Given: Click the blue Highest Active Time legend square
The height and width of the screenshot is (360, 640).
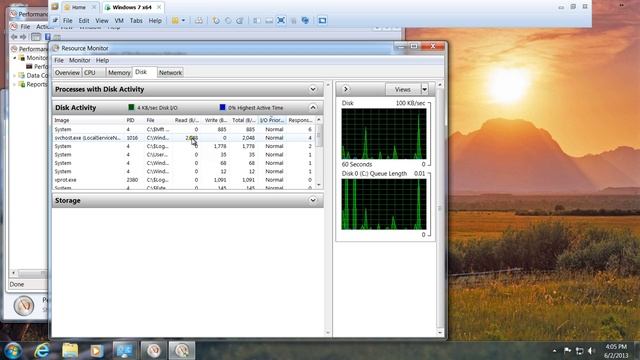Looking at the screenshot, I should click(x=222, y=107).
